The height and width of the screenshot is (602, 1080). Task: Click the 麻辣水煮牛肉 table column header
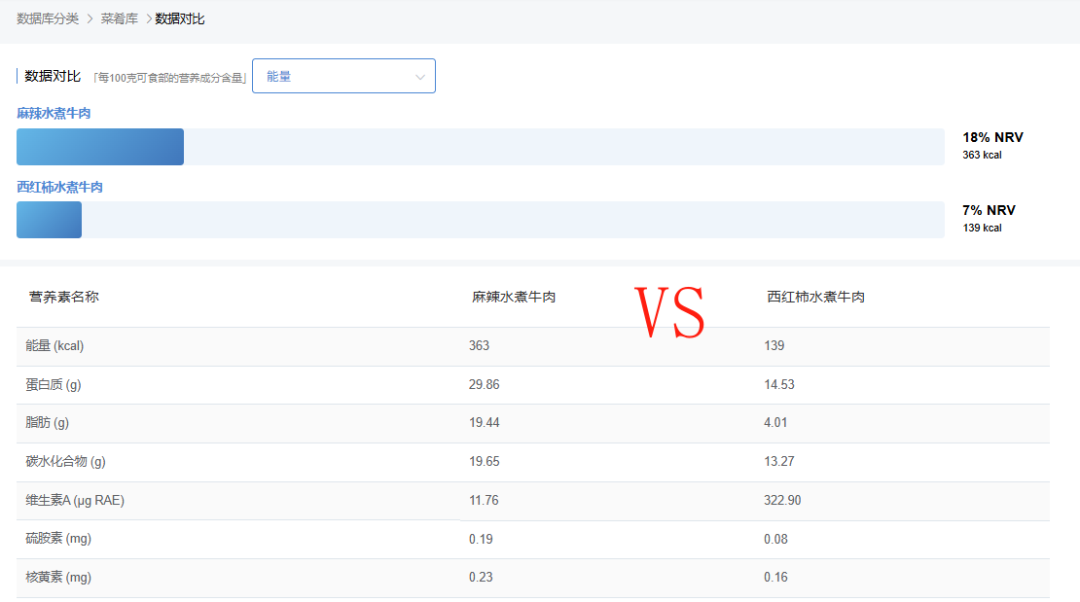[514, 297]
